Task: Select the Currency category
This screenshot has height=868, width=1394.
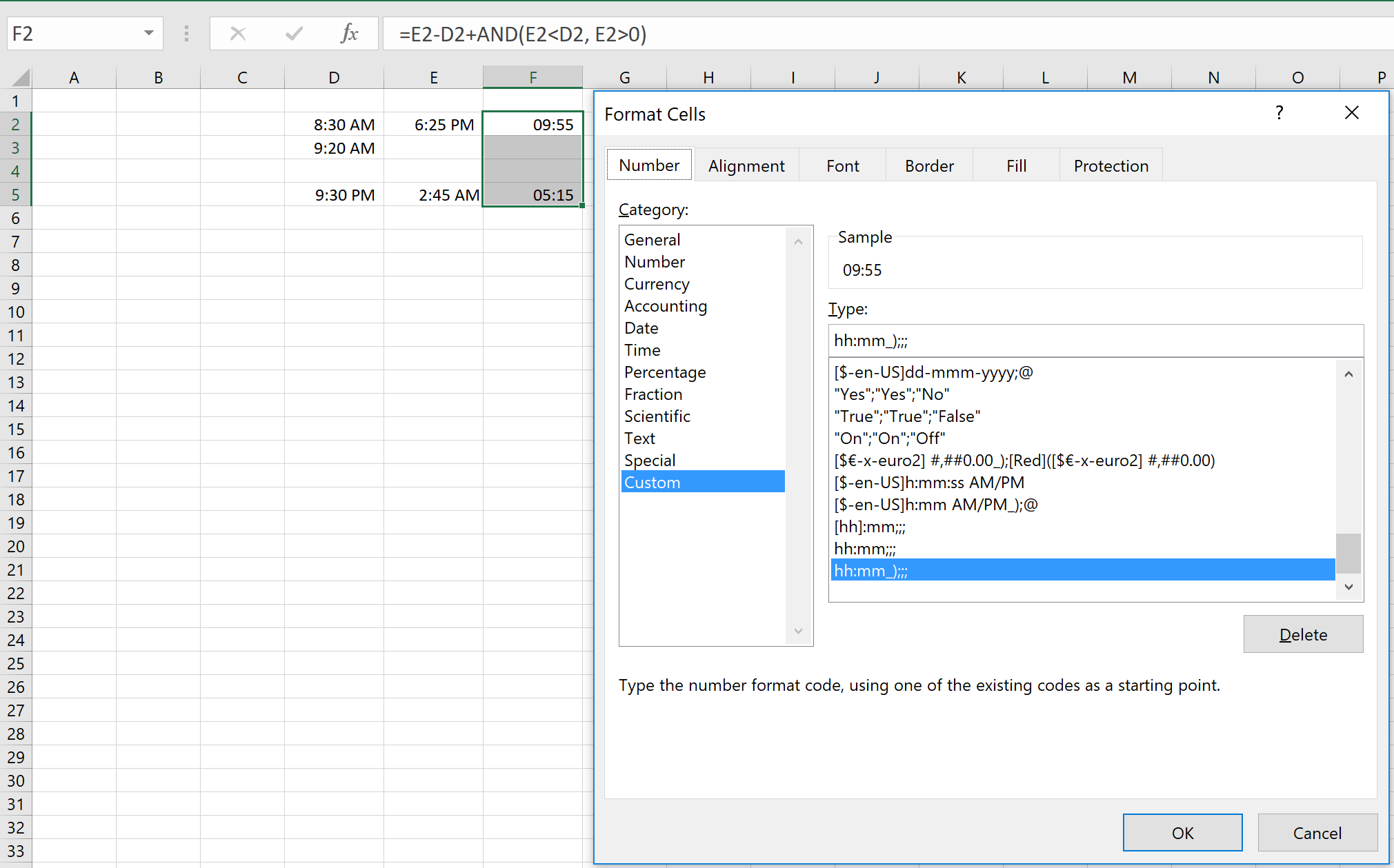Action: coord(656,283)
